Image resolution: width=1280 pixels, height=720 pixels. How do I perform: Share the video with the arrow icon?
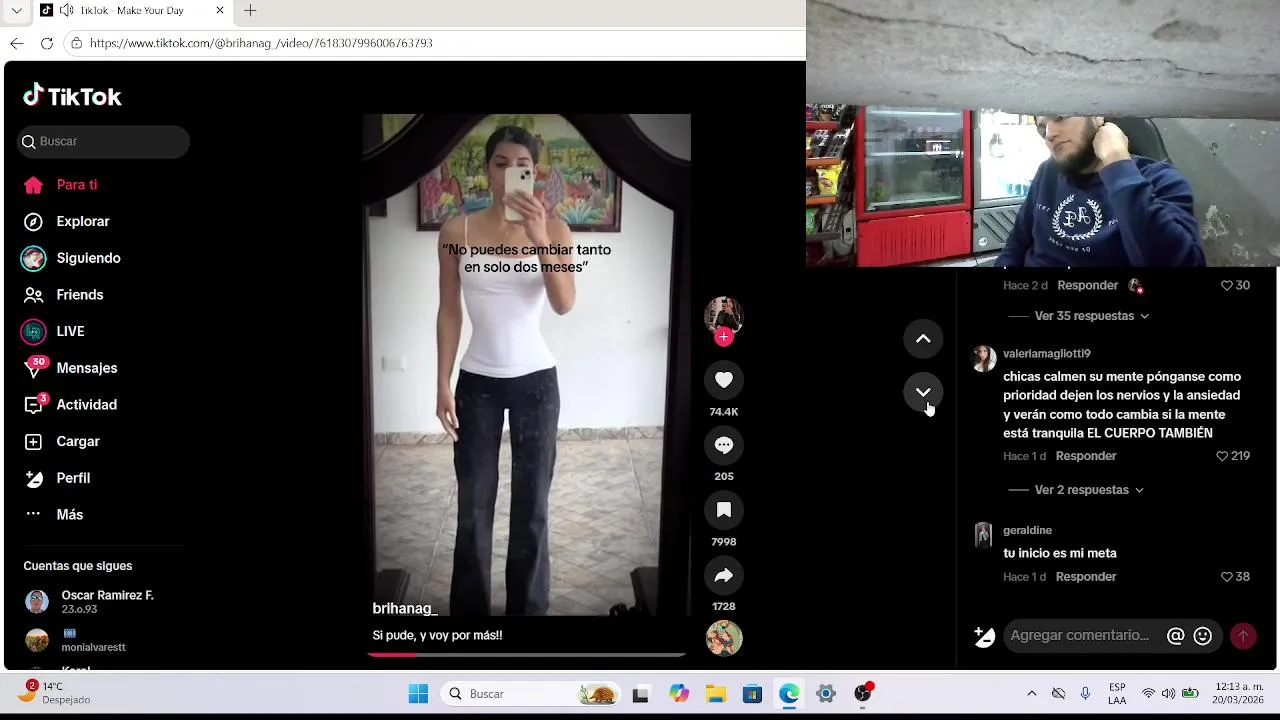pos(724,575)
